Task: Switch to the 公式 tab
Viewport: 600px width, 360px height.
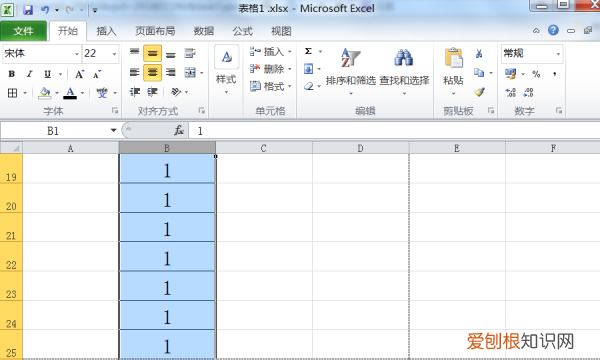Action: click(243, 31)
